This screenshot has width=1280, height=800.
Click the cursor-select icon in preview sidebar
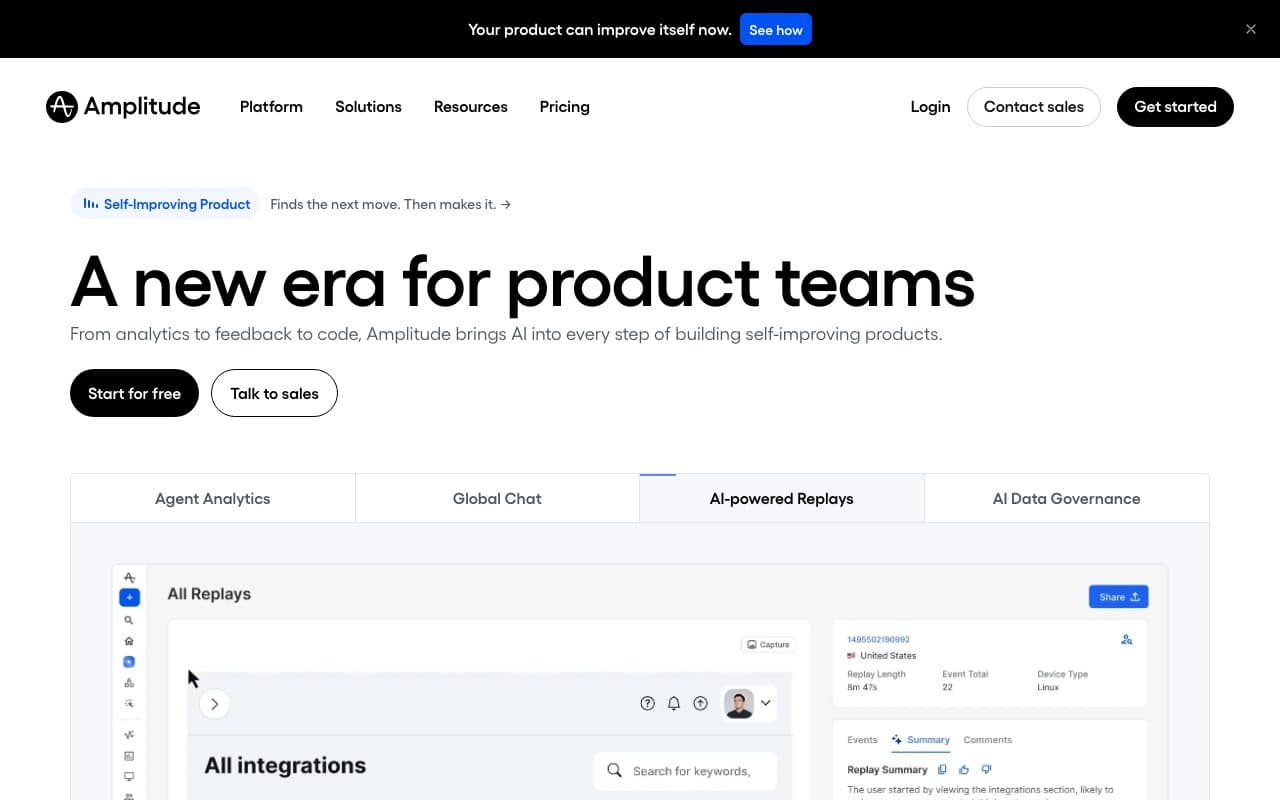pos(129,704)
